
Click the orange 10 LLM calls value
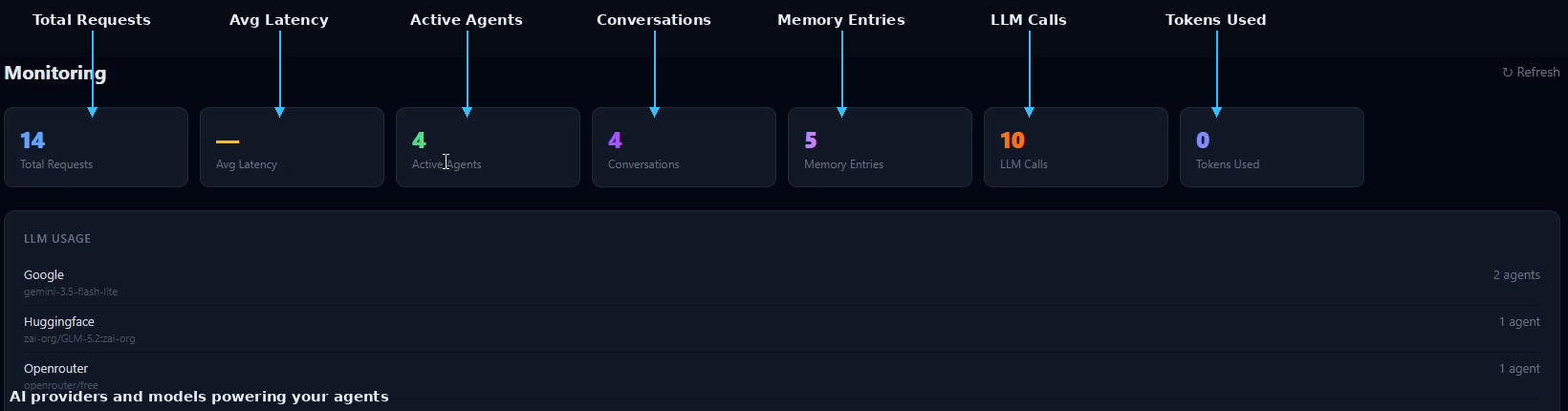coord(1013,141)
